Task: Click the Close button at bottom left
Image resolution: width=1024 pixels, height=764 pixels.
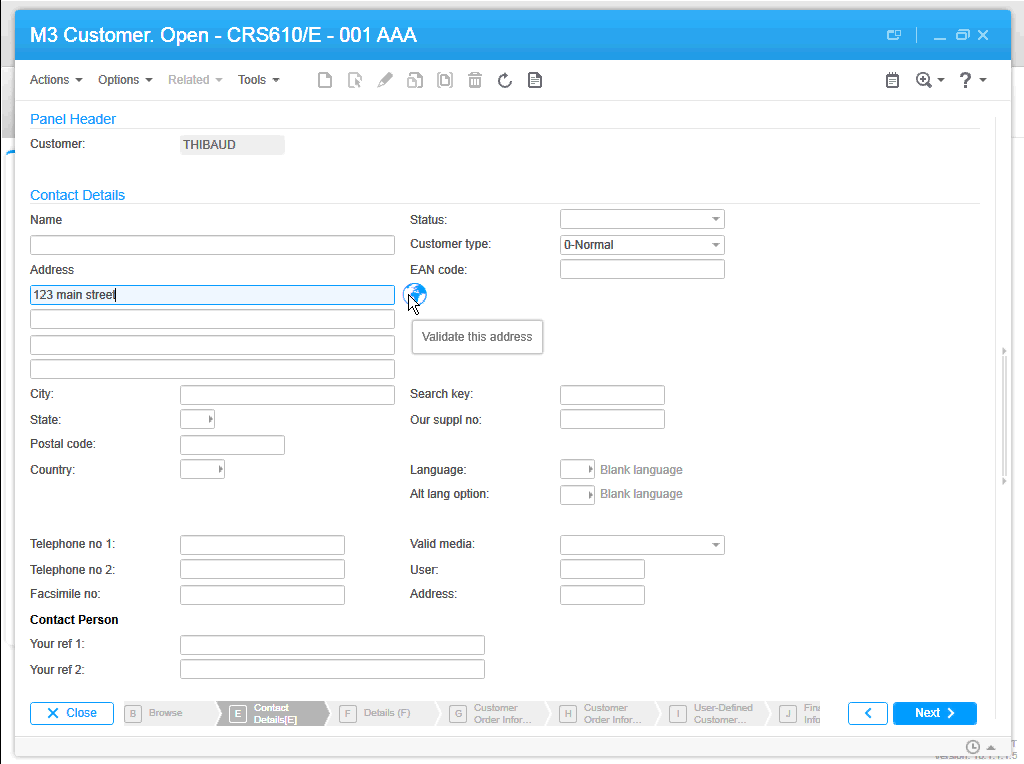Action: coord(72,713)
